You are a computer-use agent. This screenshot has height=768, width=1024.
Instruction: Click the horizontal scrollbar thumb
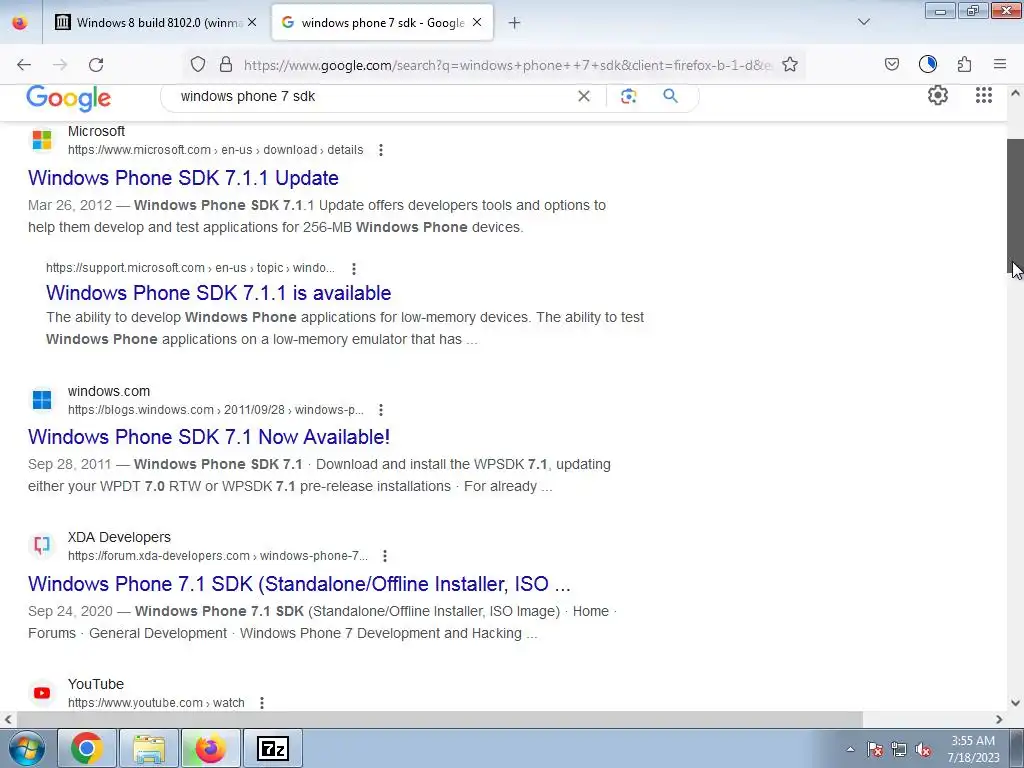pyautogui.click(x=439, y=719)
